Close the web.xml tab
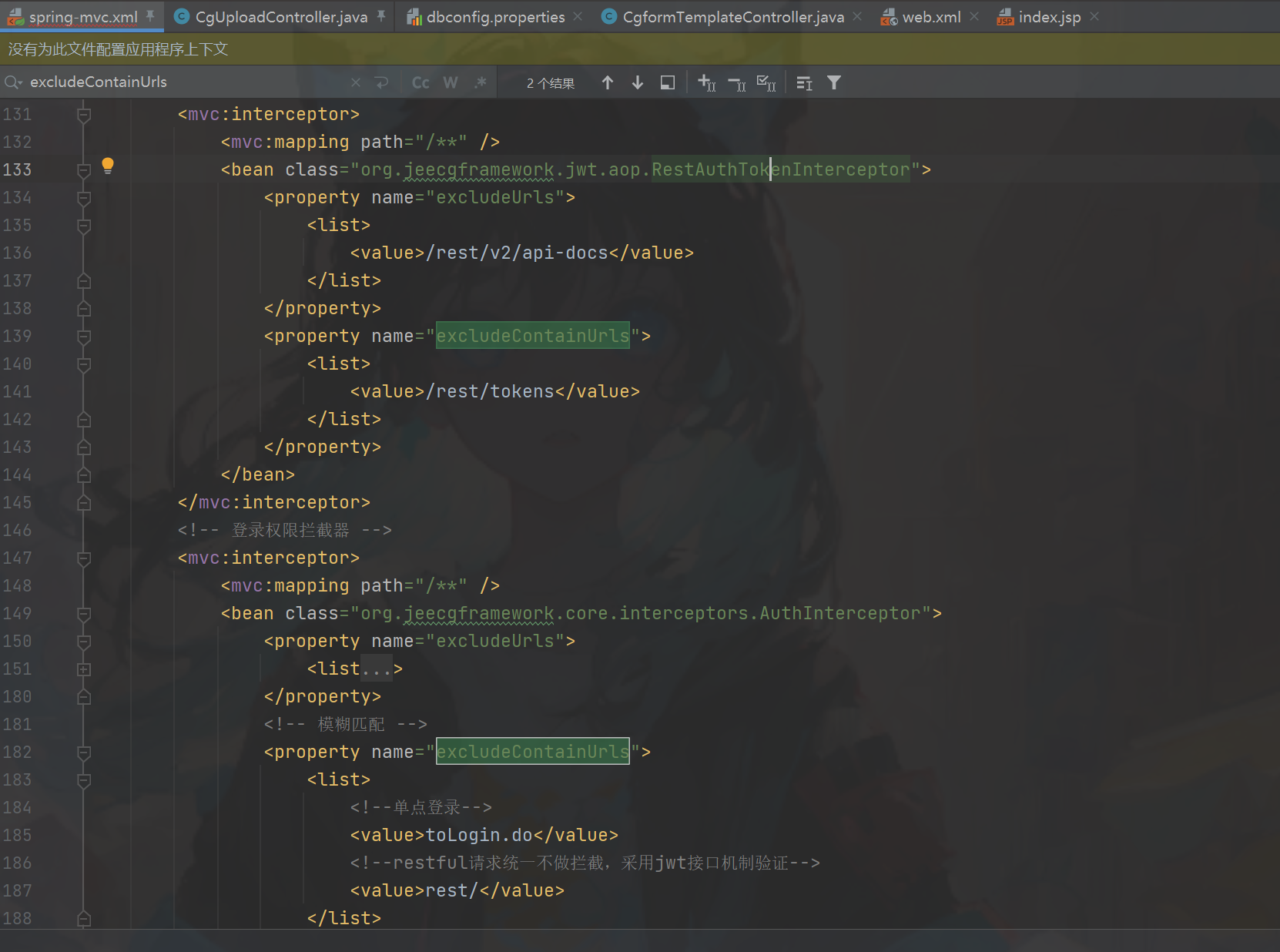 coord(975,17)
